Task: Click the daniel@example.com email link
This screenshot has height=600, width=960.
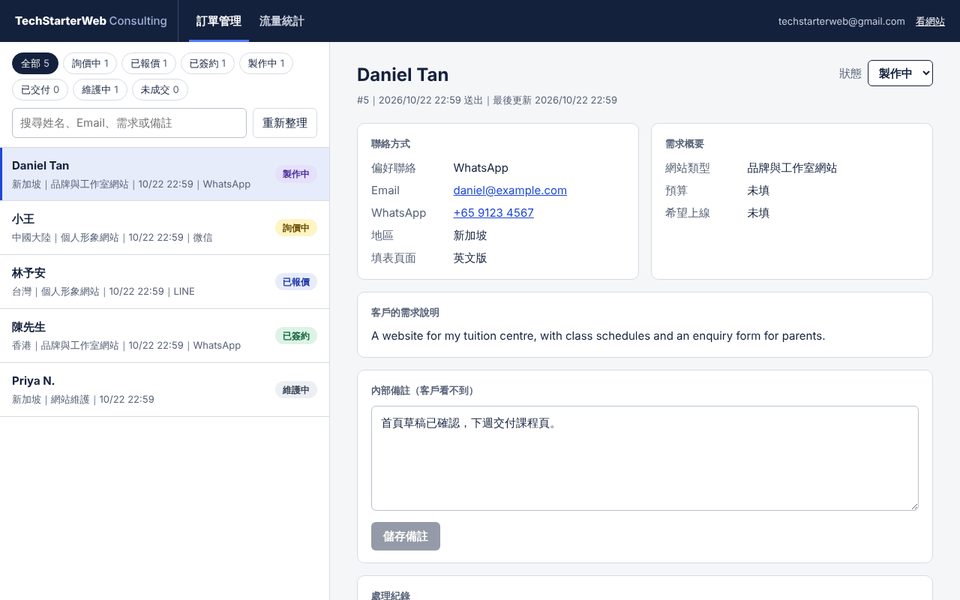Action: point(510,190)
